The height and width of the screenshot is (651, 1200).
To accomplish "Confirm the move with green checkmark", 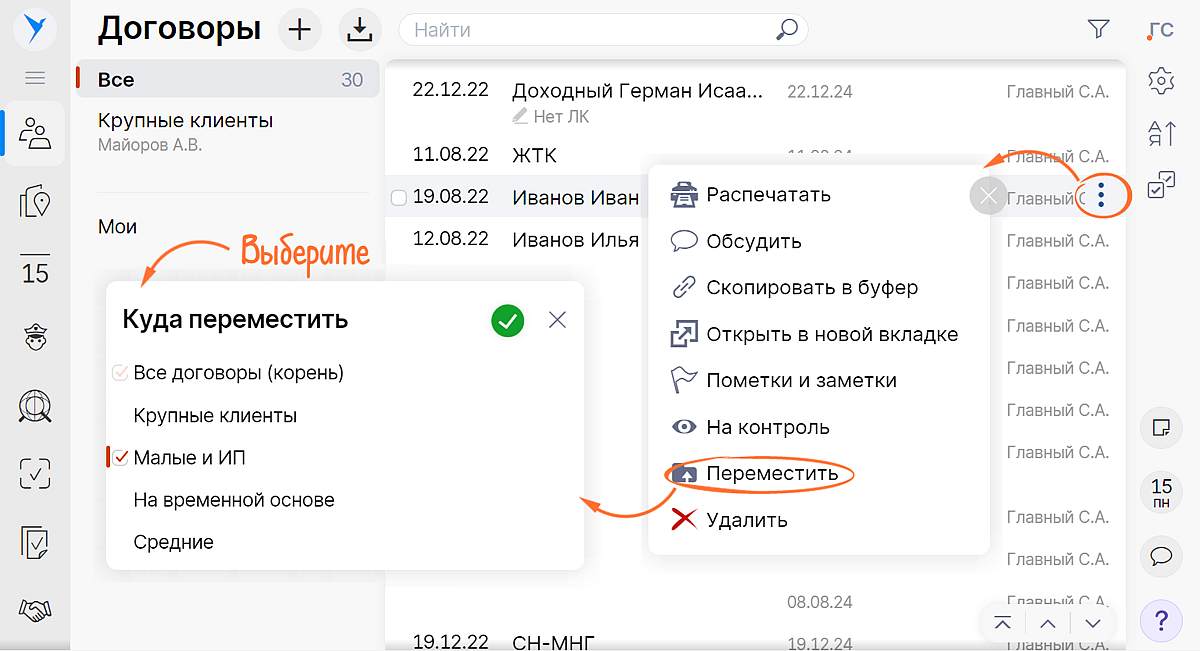I will (x=508, y=321).
